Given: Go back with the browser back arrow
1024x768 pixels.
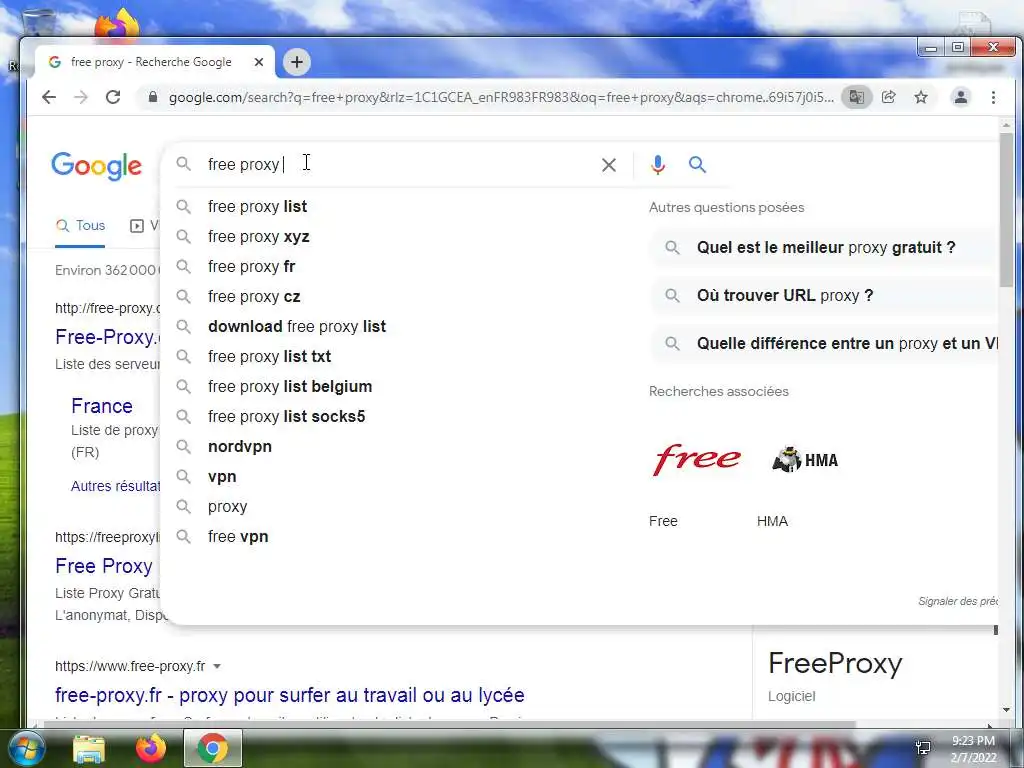Looking at the screenshot, I should coord(49,97).
